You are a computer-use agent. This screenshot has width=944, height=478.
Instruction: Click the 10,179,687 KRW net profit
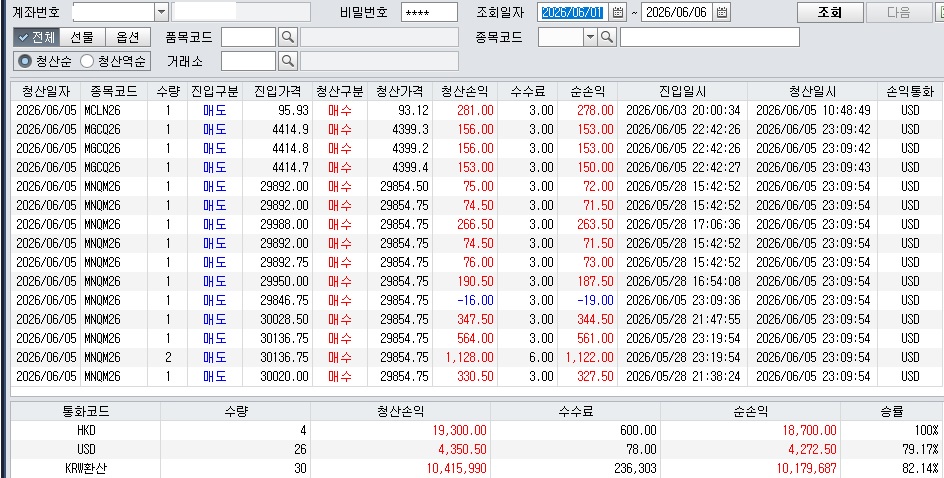tap(750, 468)
